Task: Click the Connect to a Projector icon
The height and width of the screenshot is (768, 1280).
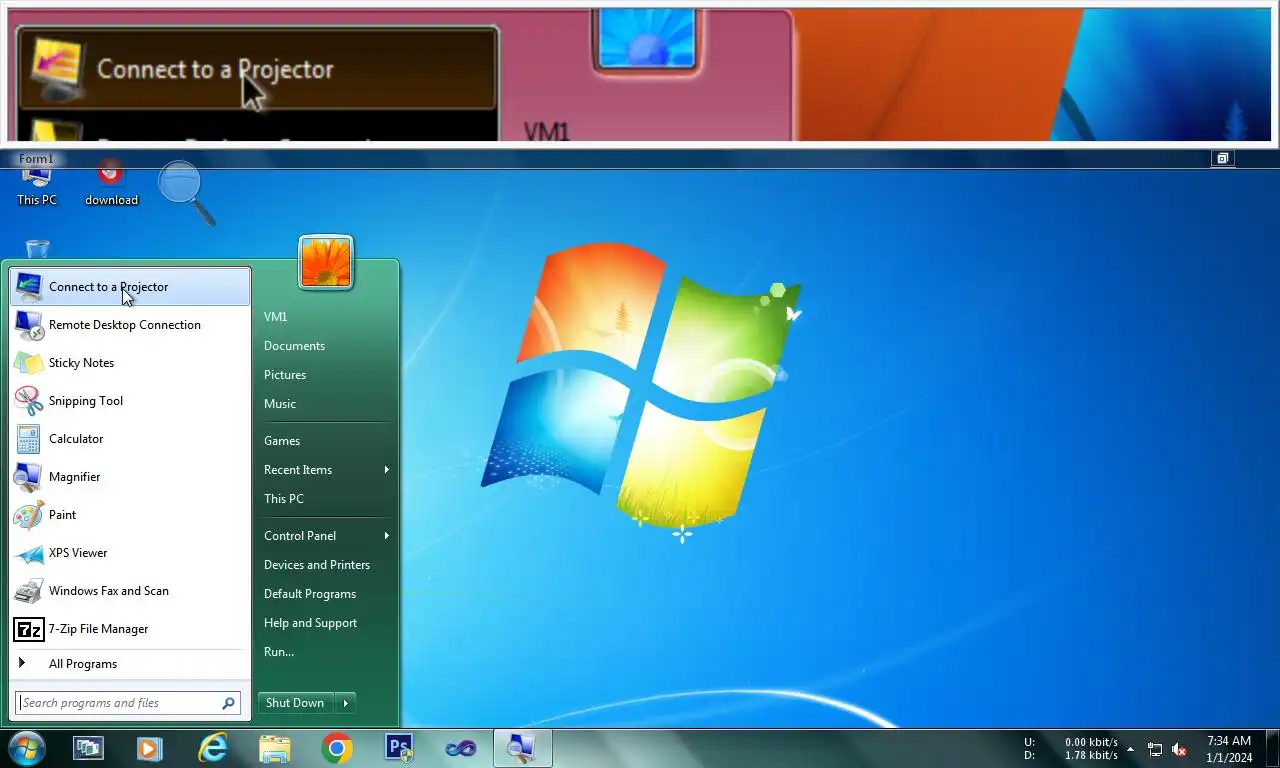Action: pyautogui.click(x=28, y=287)
